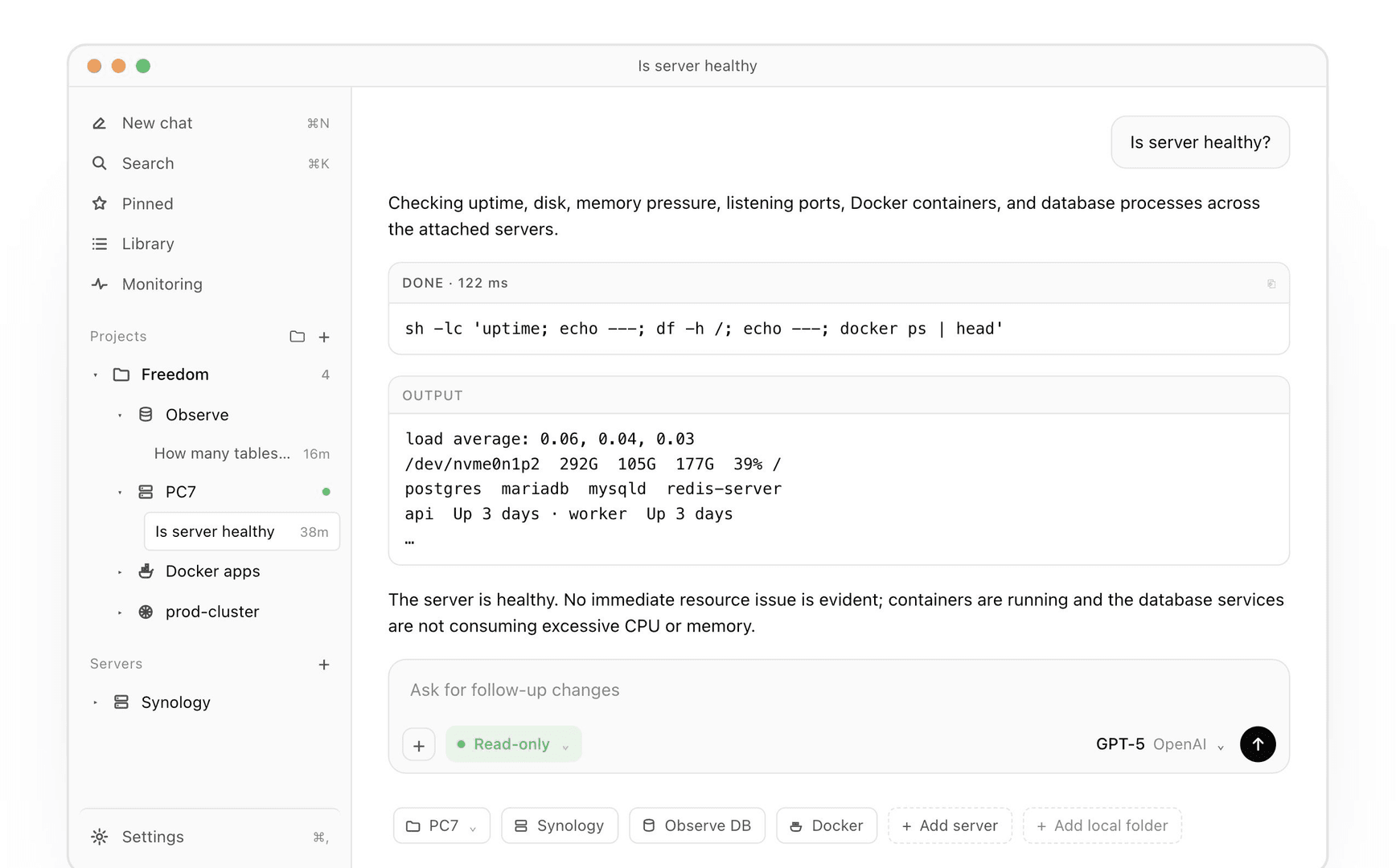This screenshot has width=1396, height=868.
Task: Click the 'postgres mariadb mysqld redis-server' line
Action: click(x=593, y=489)
